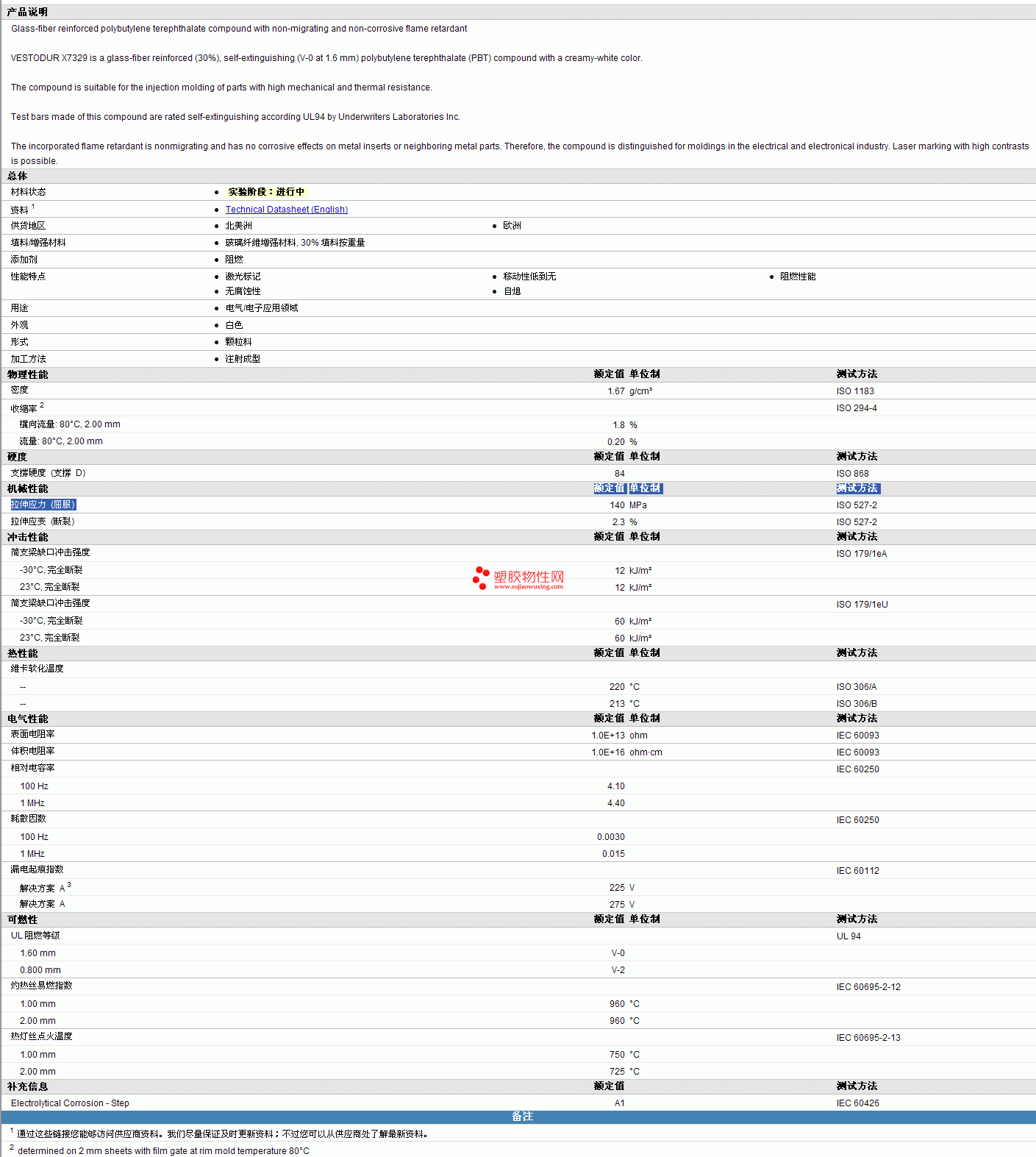Click the ISO 294-4 test method cell

click(857, 408)
